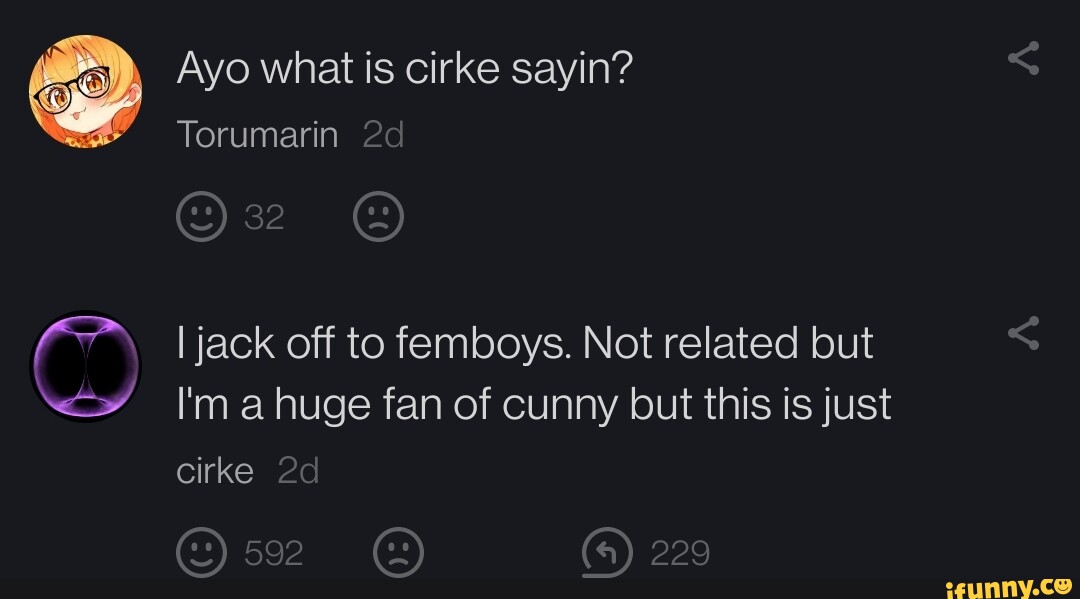Toggle smiley reaction showing 32 count
1080x599 pixels.
[230, 215]
